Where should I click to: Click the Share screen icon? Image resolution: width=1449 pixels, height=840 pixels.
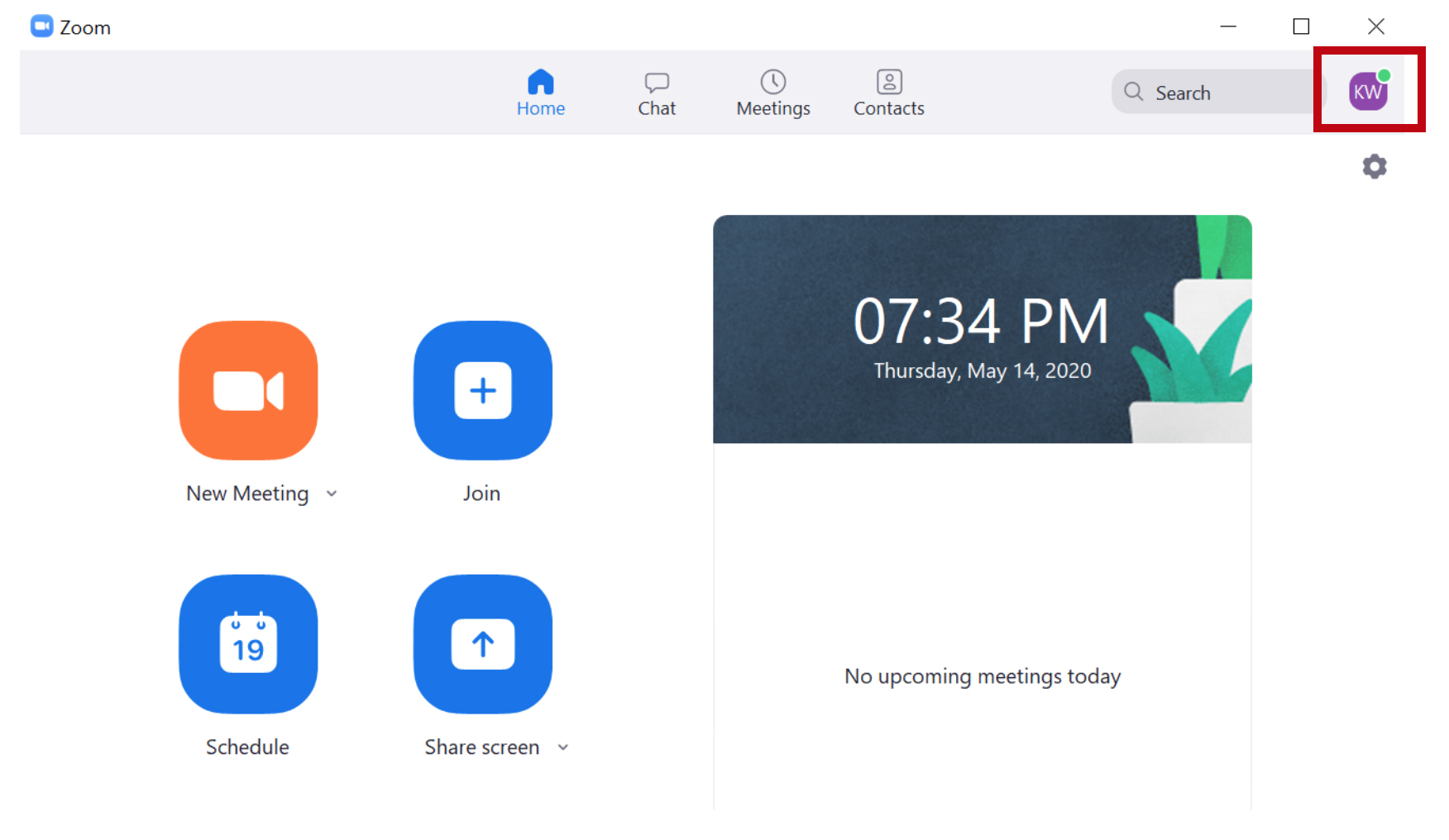482,645
